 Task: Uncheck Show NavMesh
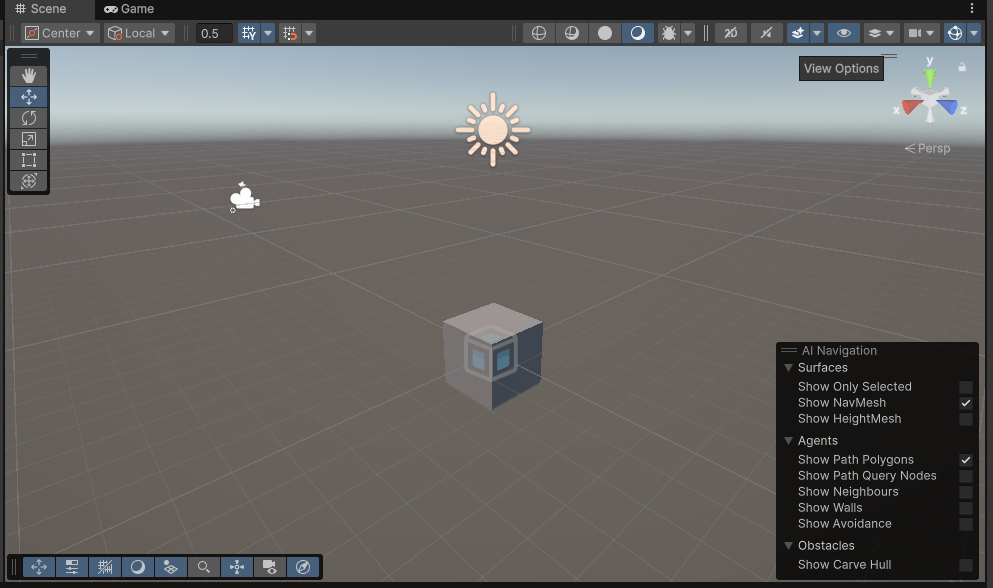[x=966, y=403]
